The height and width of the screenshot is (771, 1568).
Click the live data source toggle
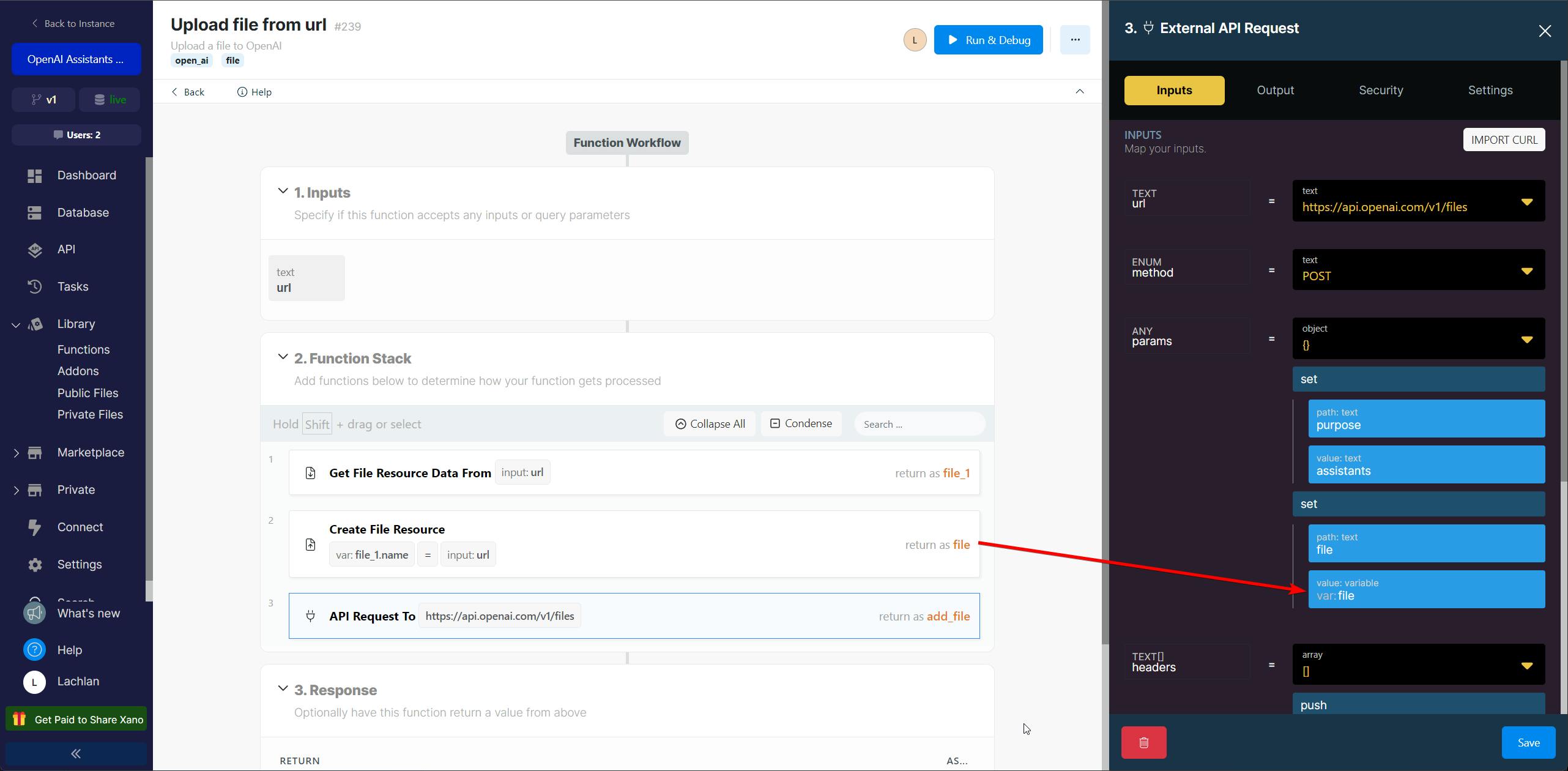coord(110,99)
